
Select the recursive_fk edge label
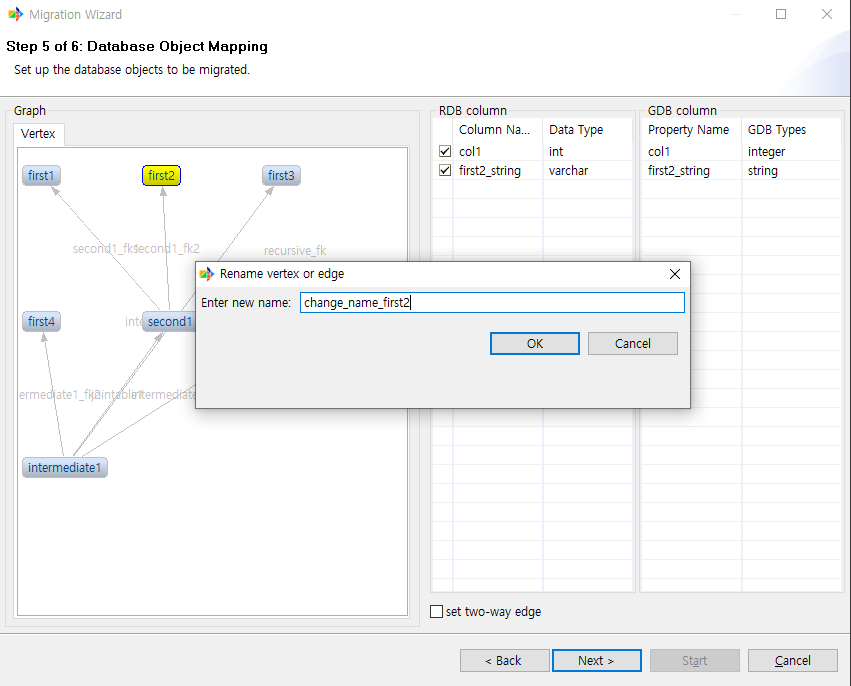[295, 250]
